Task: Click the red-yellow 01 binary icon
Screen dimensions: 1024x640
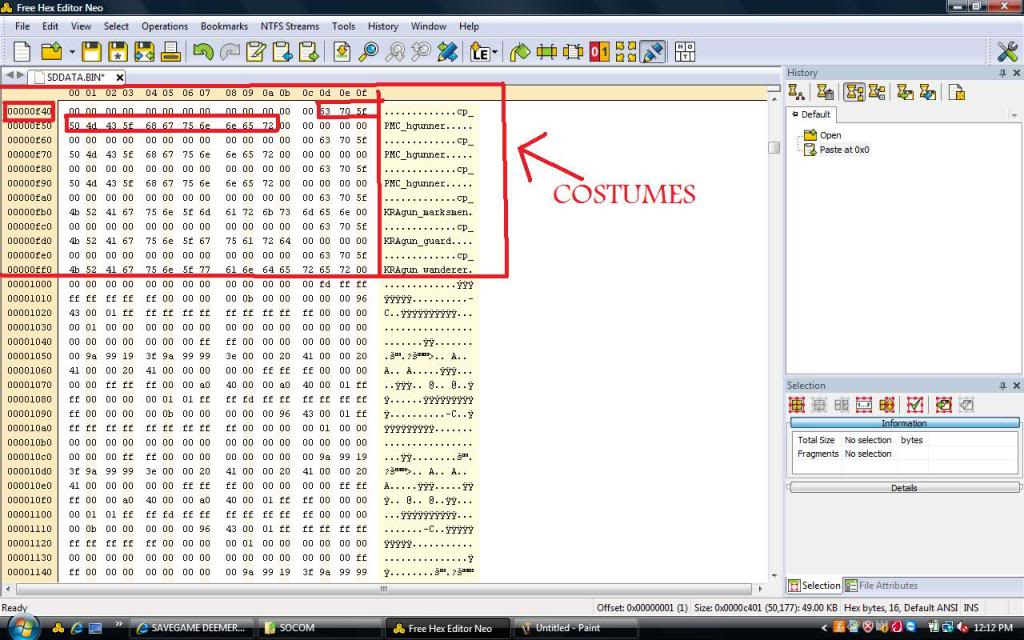Action: pos(600,52)
